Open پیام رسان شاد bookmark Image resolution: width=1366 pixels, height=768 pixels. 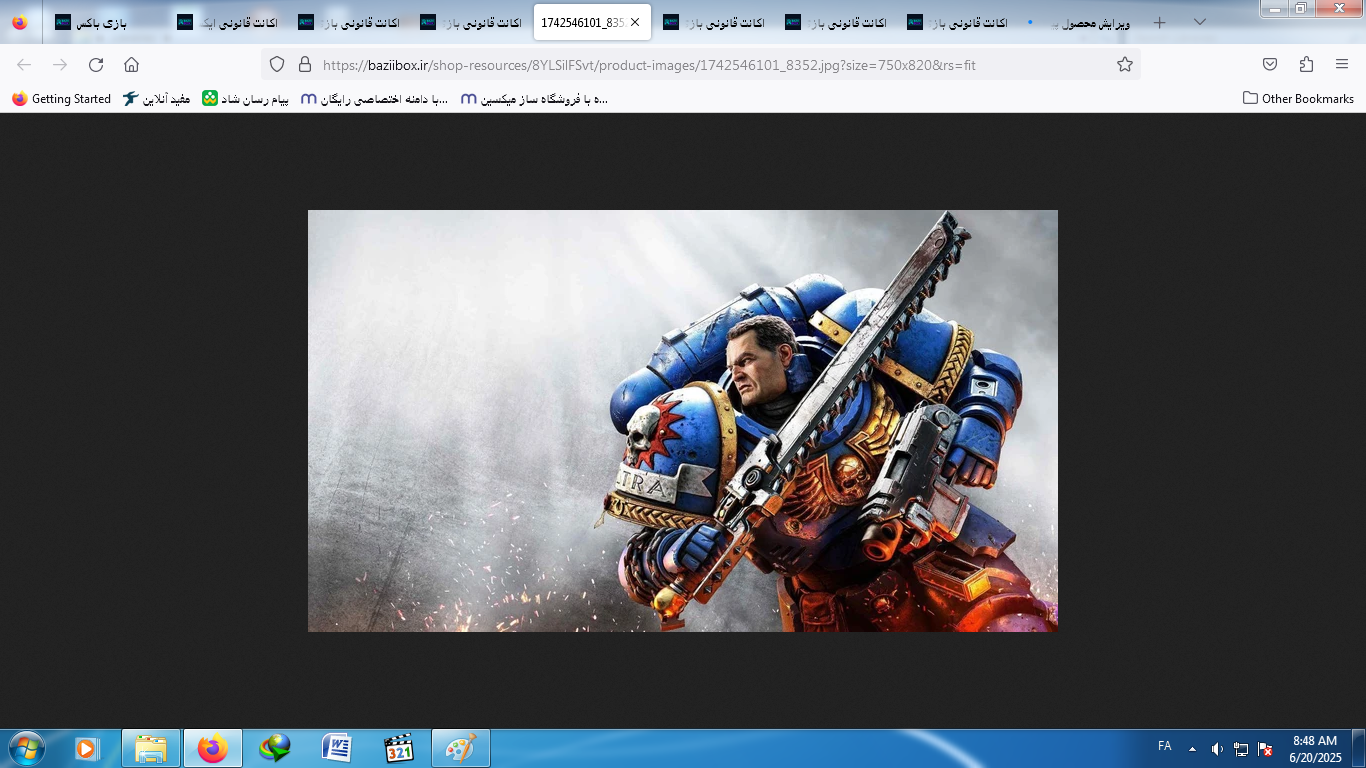click(x=245, y=99)
